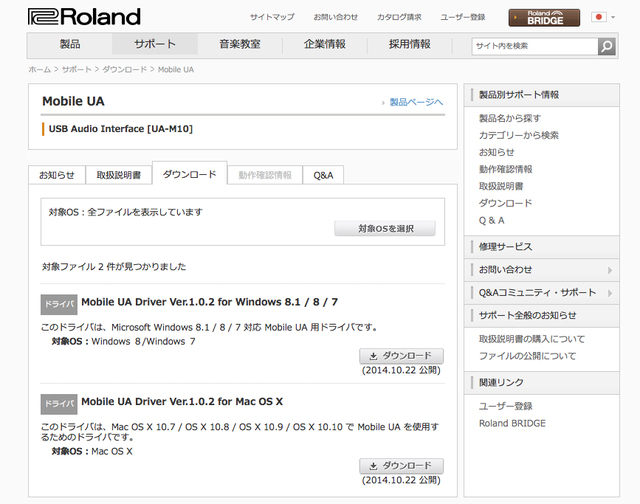The width and height of the screenshot is (640, 504).
Task: Focus the サイト内を検索 search field
Action: (534, 46)
